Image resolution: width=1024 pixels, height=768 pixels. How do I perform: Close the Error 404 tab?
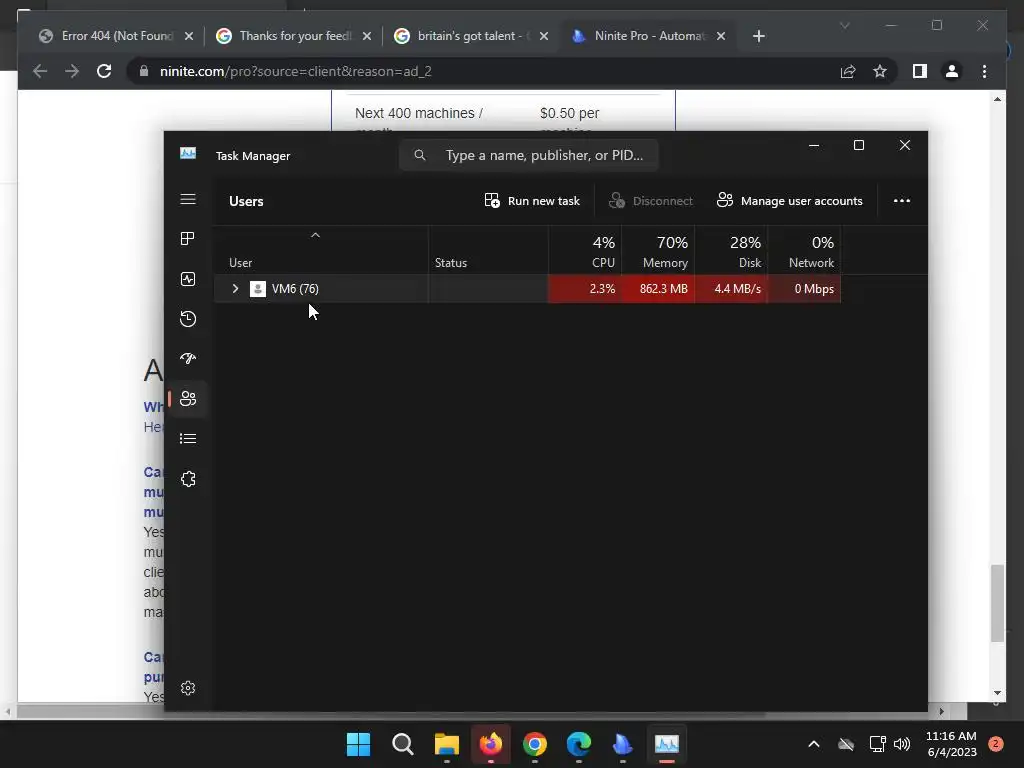[189, 36]
